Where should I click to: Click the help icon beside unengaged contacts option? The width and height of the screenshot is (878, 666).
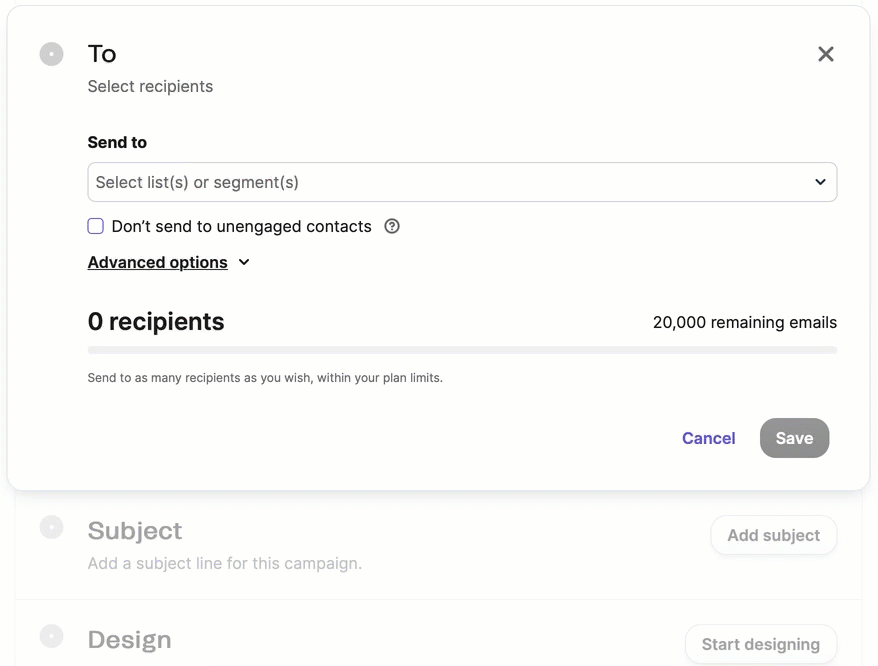(391, 226)
